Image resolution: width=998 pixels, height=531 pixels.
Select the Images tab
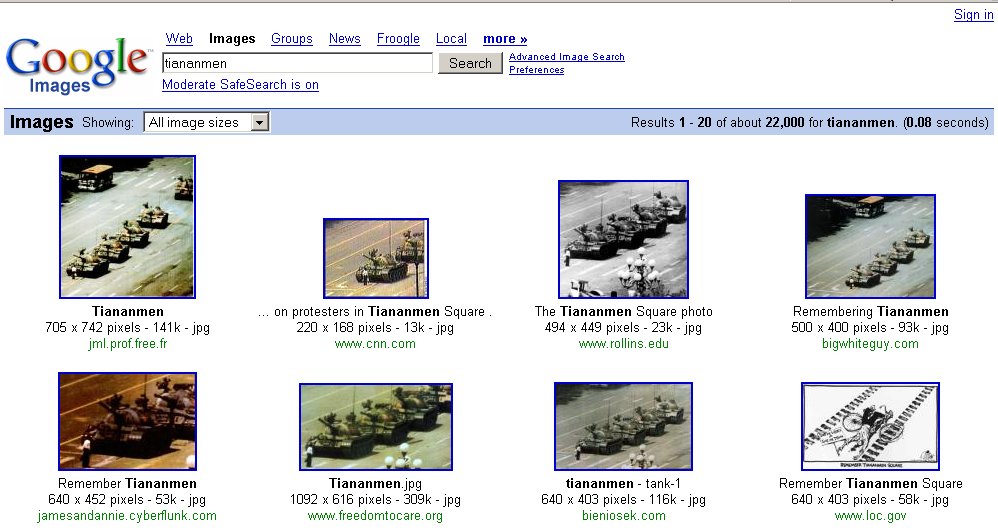click(x=232, y=39)
